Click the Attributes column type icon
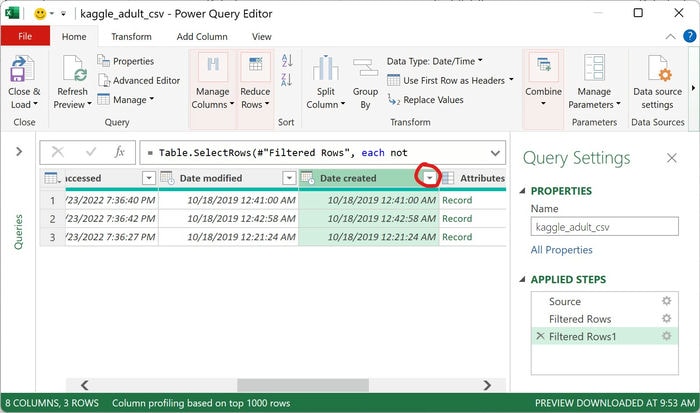This screenshot has width=700, height=413. tap(448, 178)
